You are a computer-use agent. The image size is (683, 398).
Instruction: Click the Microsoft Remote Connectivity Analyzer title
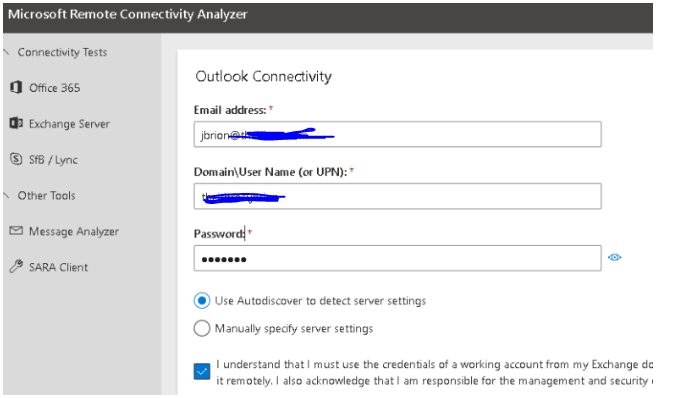[128, 14]
